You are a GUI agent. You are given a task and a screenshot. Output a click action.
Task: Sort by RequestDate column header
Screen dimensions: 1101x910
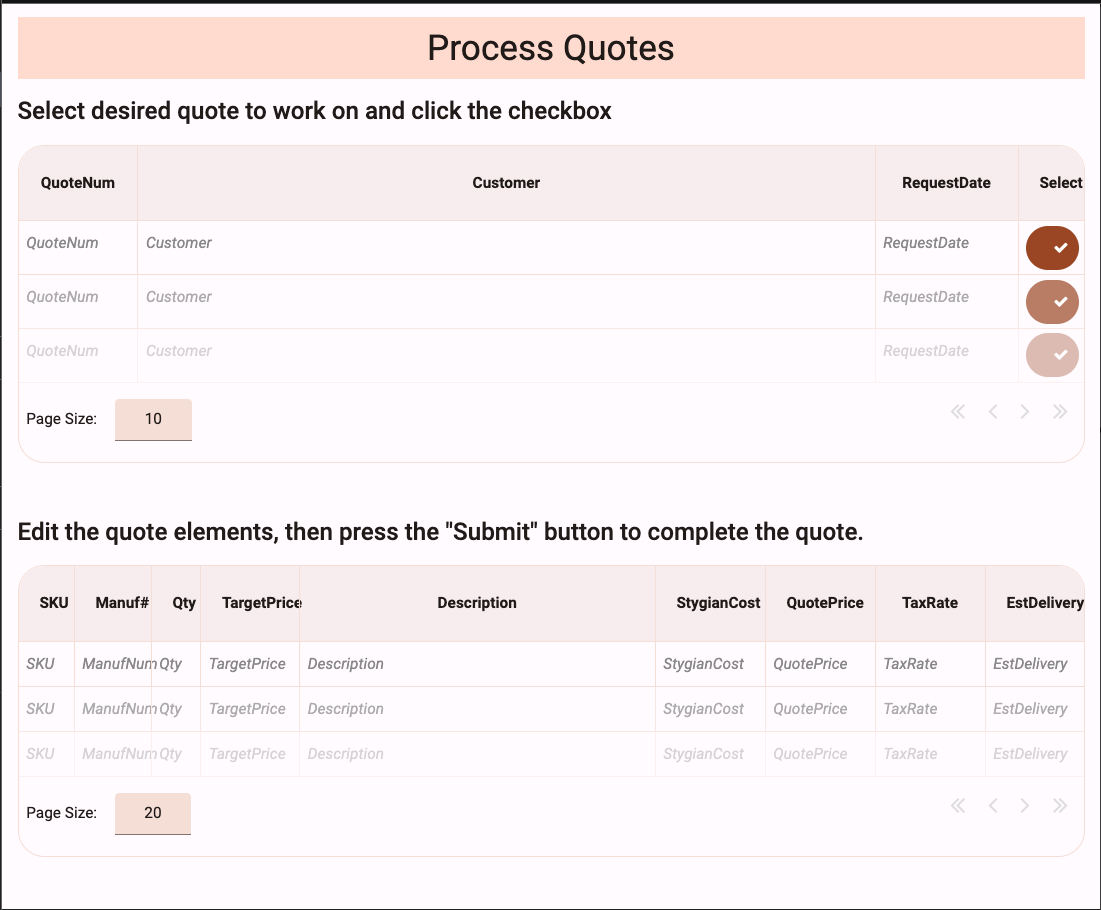pyautogui.click(x=946, y=183)
